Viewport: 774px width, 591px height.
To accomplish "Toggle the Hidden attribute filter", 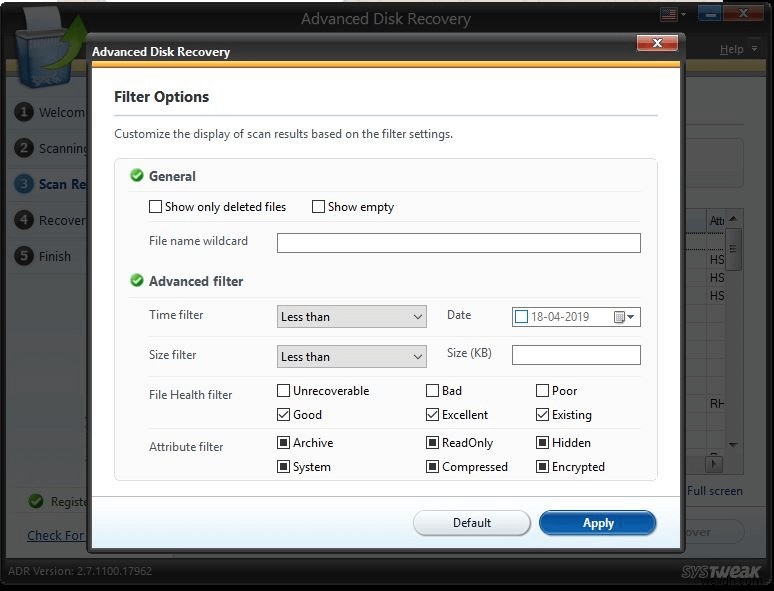I will coord(542,442).
